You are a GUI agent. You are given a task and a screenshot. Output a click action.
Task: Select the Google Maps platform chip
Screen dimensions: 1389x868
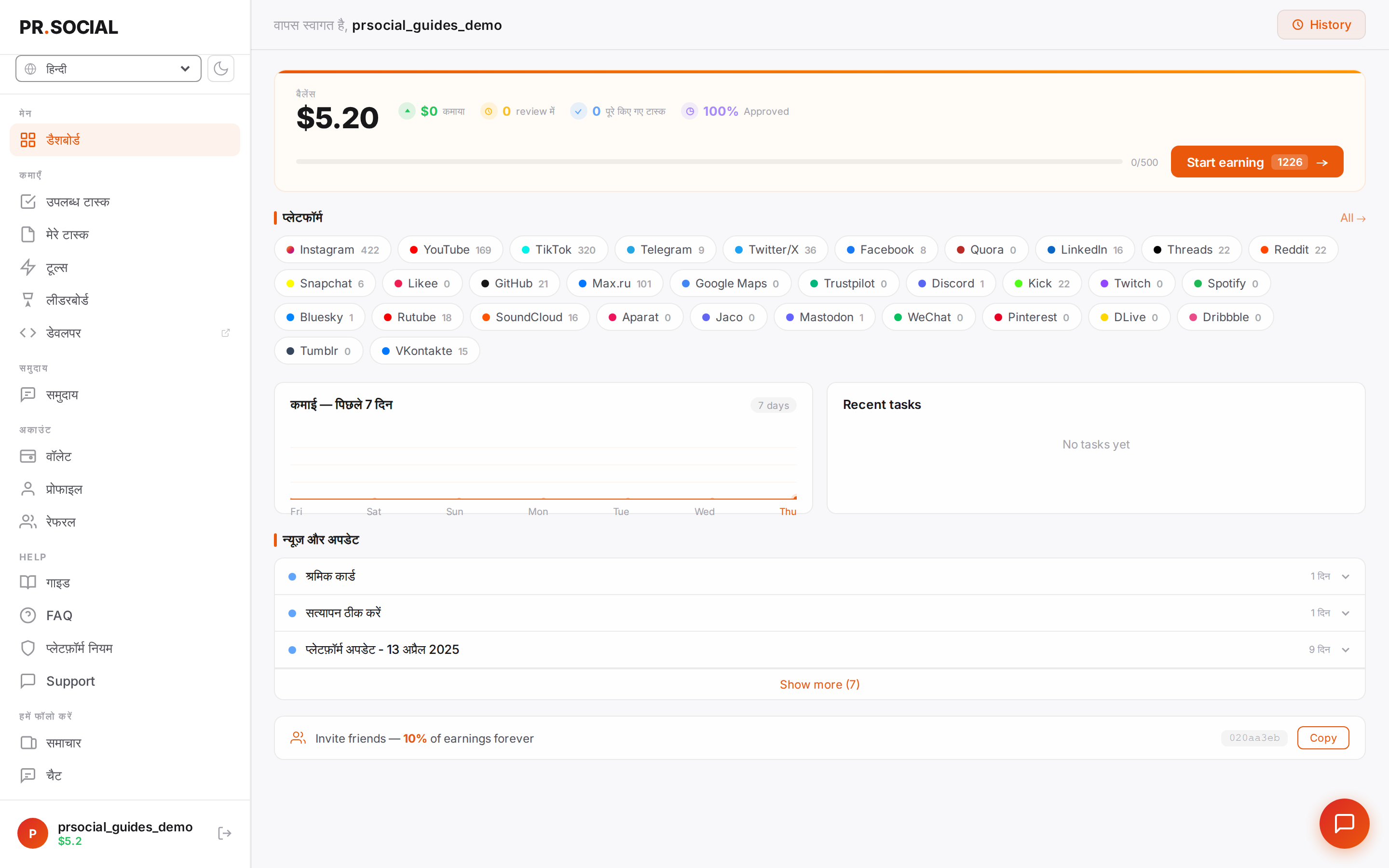730,284
